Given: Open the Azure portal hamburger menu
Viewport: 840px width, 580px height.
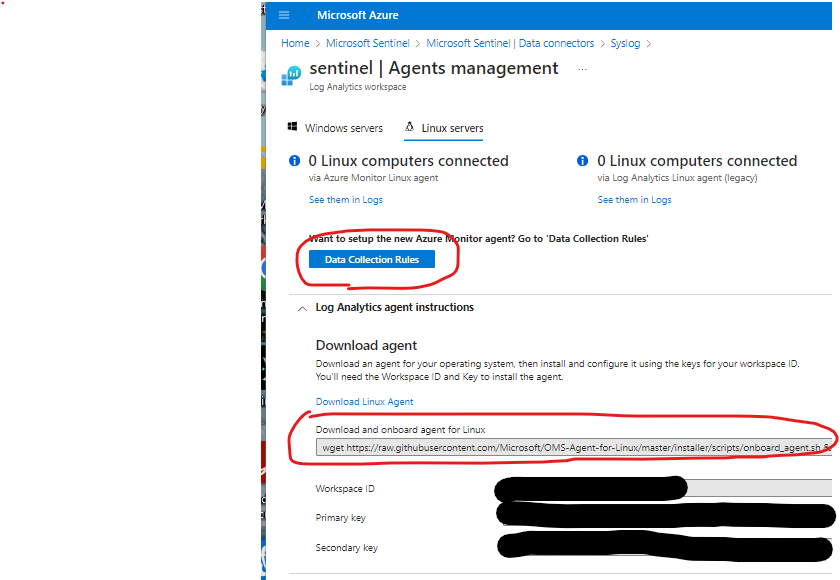Looking at the screenshot, I should pos(284,15).
